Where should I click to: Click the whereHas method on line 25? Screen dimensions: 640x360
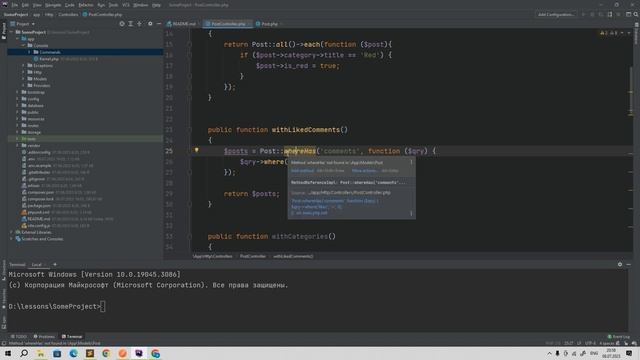pyautogui.click(x=300, y=151)
